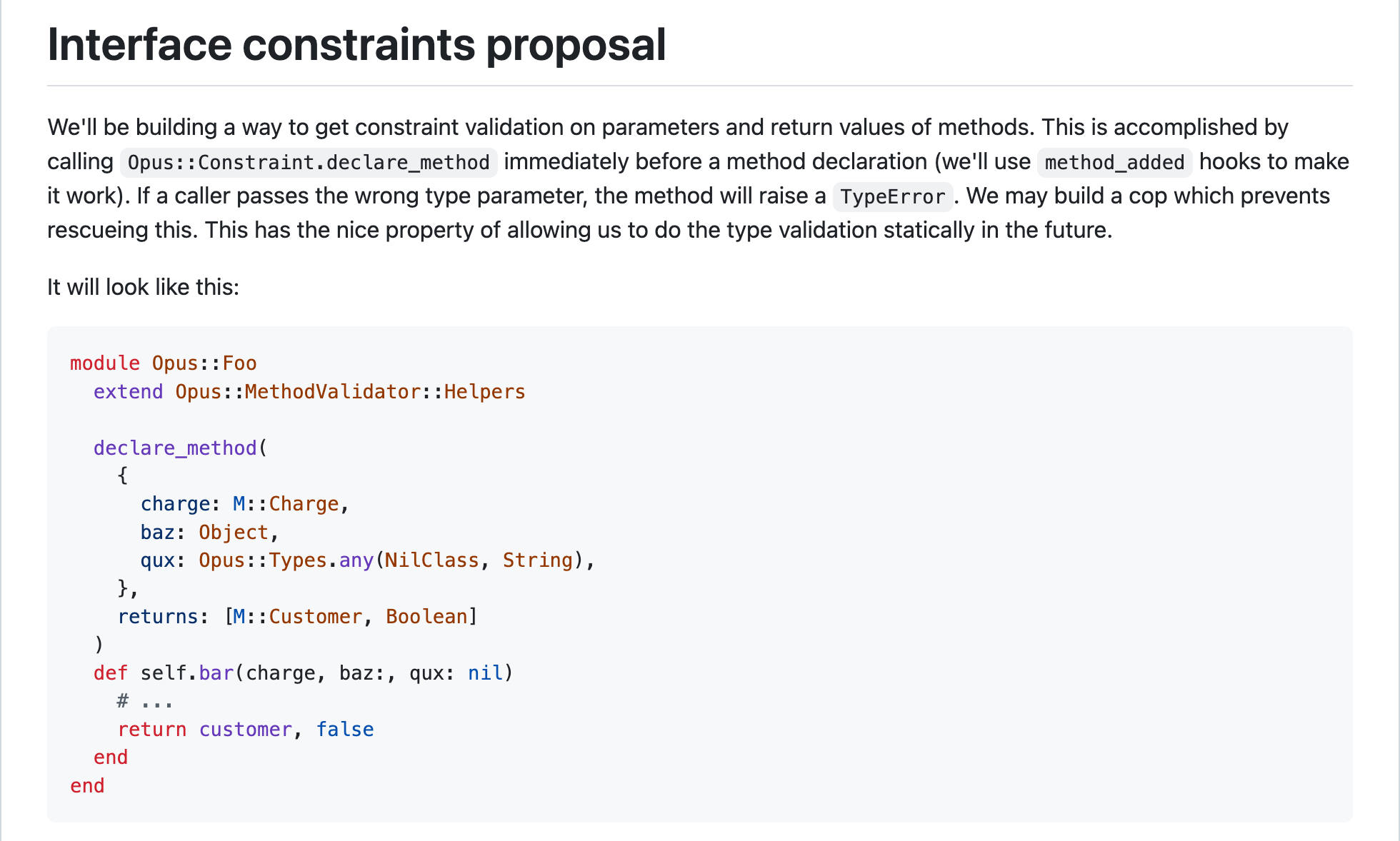Click the "module" keyword in the code block
Screen dimensions: 1400x841
105,363
